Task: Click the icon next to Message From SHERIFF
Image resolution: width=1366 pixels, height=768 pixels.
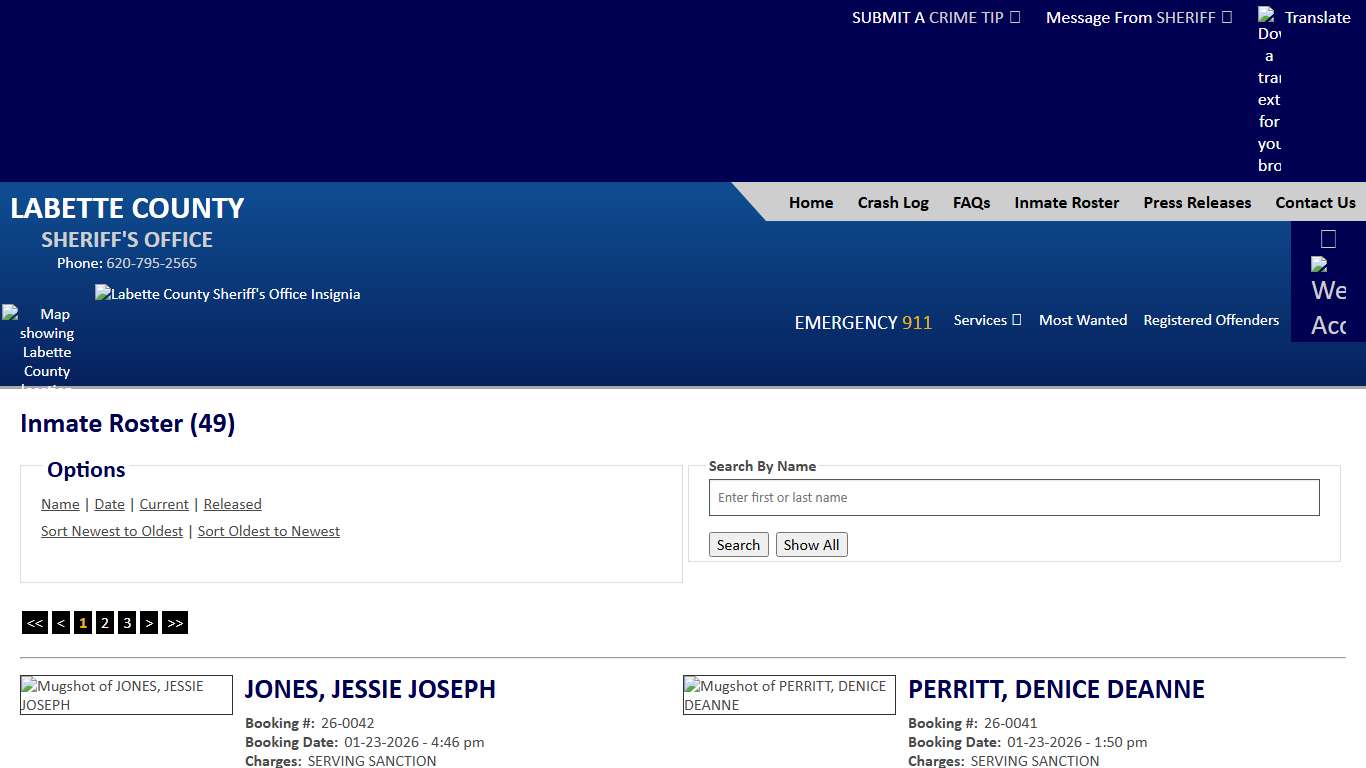Action: pyautogui.click(x=1226, y=17)
